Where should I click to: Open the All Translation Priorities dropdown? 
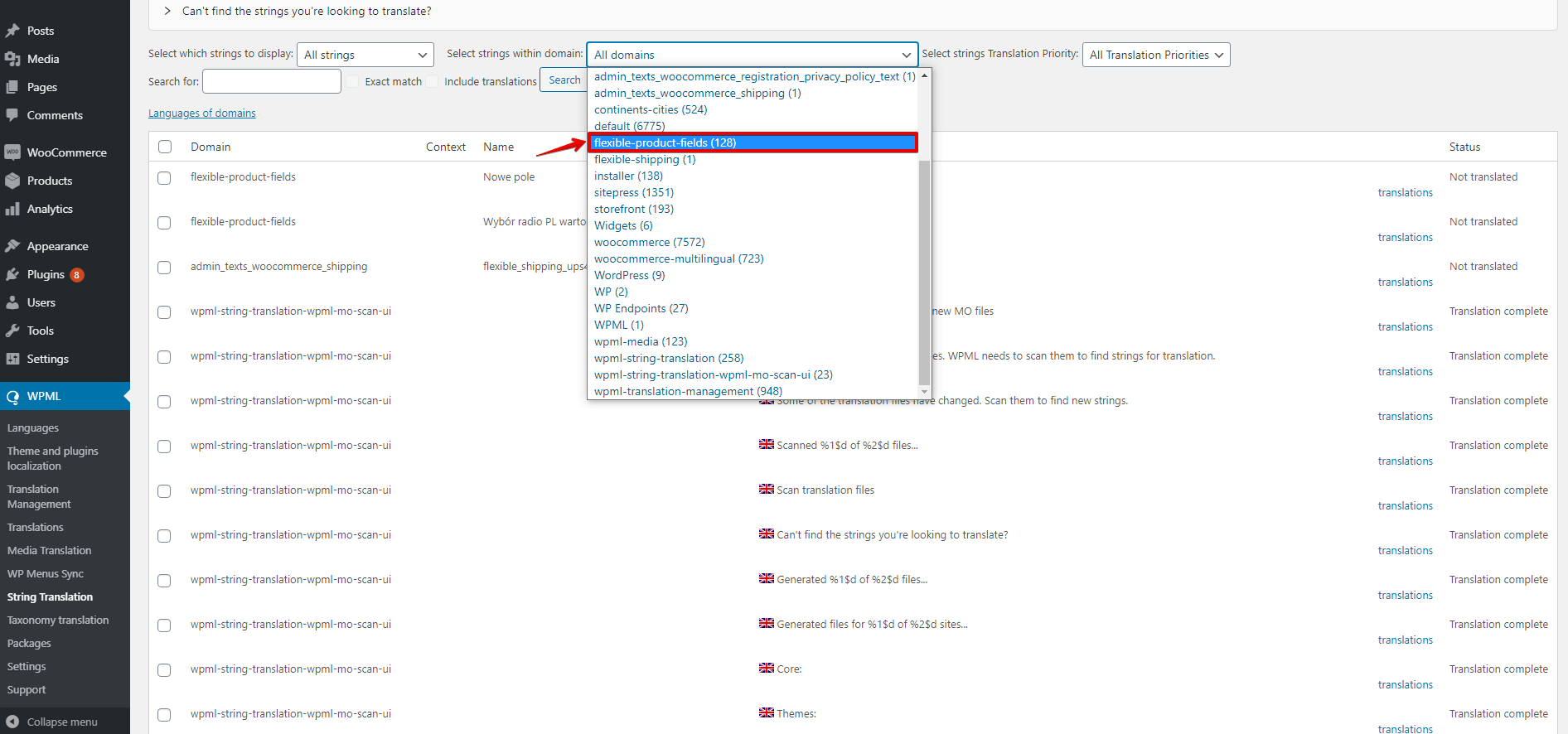pos(1156,55)
